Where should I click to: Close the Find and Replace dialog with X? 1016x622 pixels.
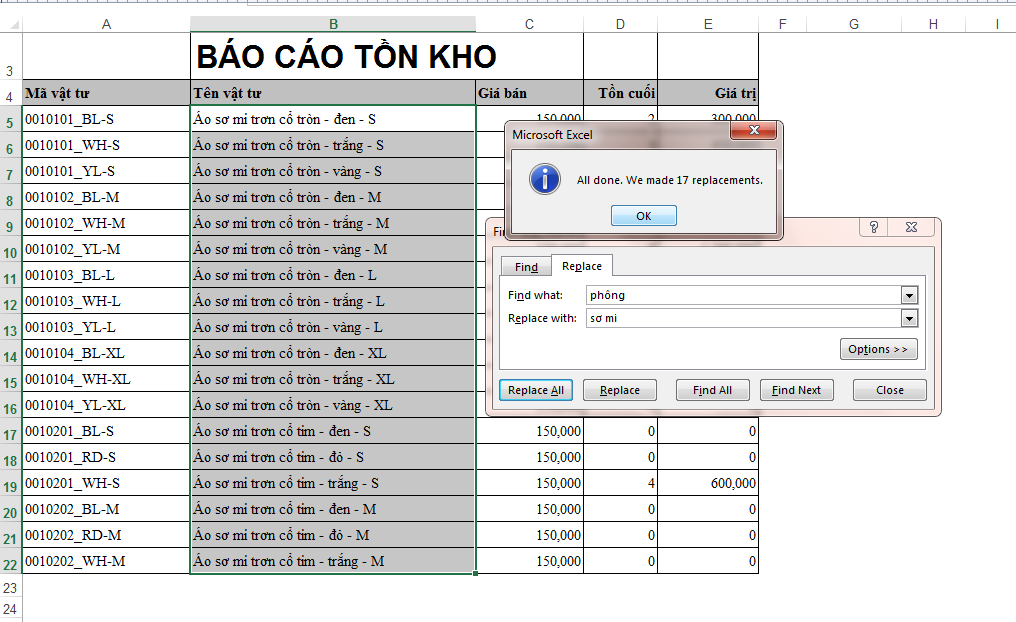click(x=911, y=228)
